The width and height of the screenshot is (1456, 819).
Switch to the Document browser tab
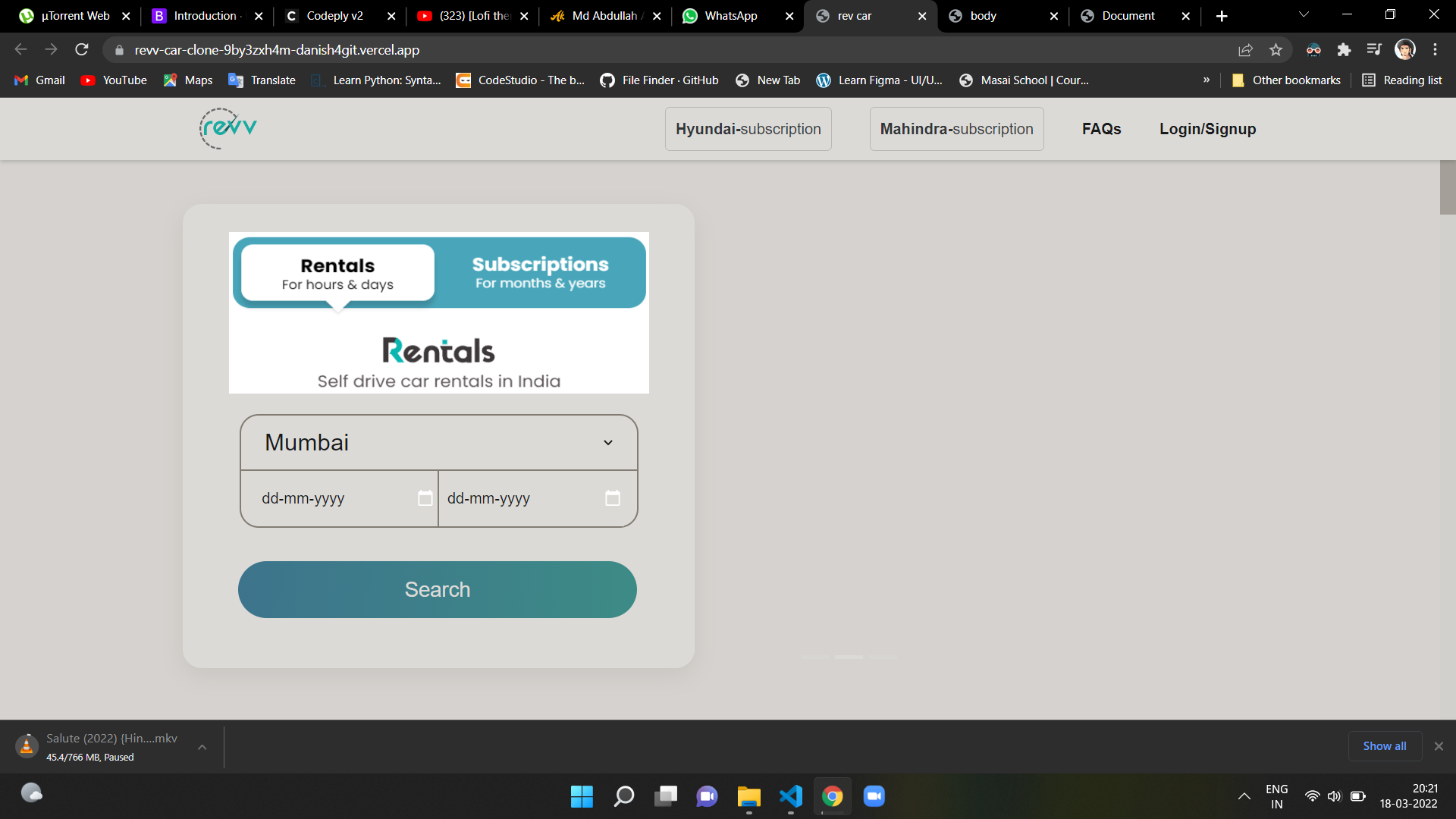coord(1128,16)
